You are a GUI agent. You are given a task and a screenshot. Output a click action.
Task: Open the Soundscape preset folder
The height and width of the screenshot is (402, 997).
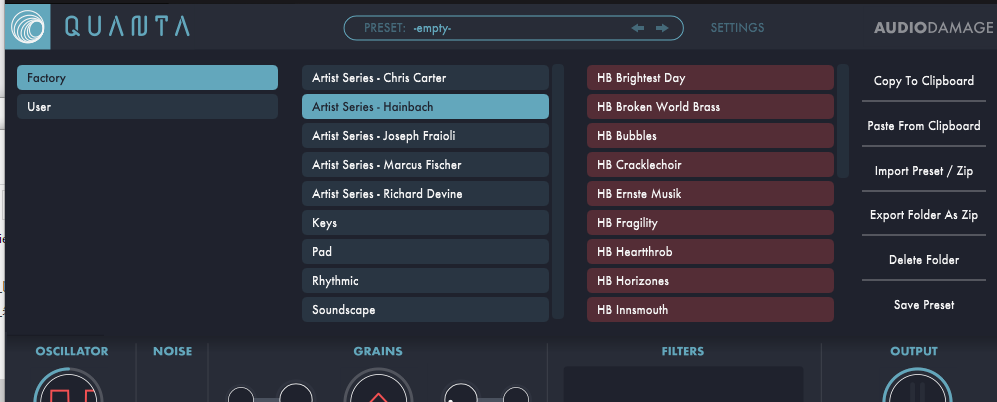[x=425, y=310]
